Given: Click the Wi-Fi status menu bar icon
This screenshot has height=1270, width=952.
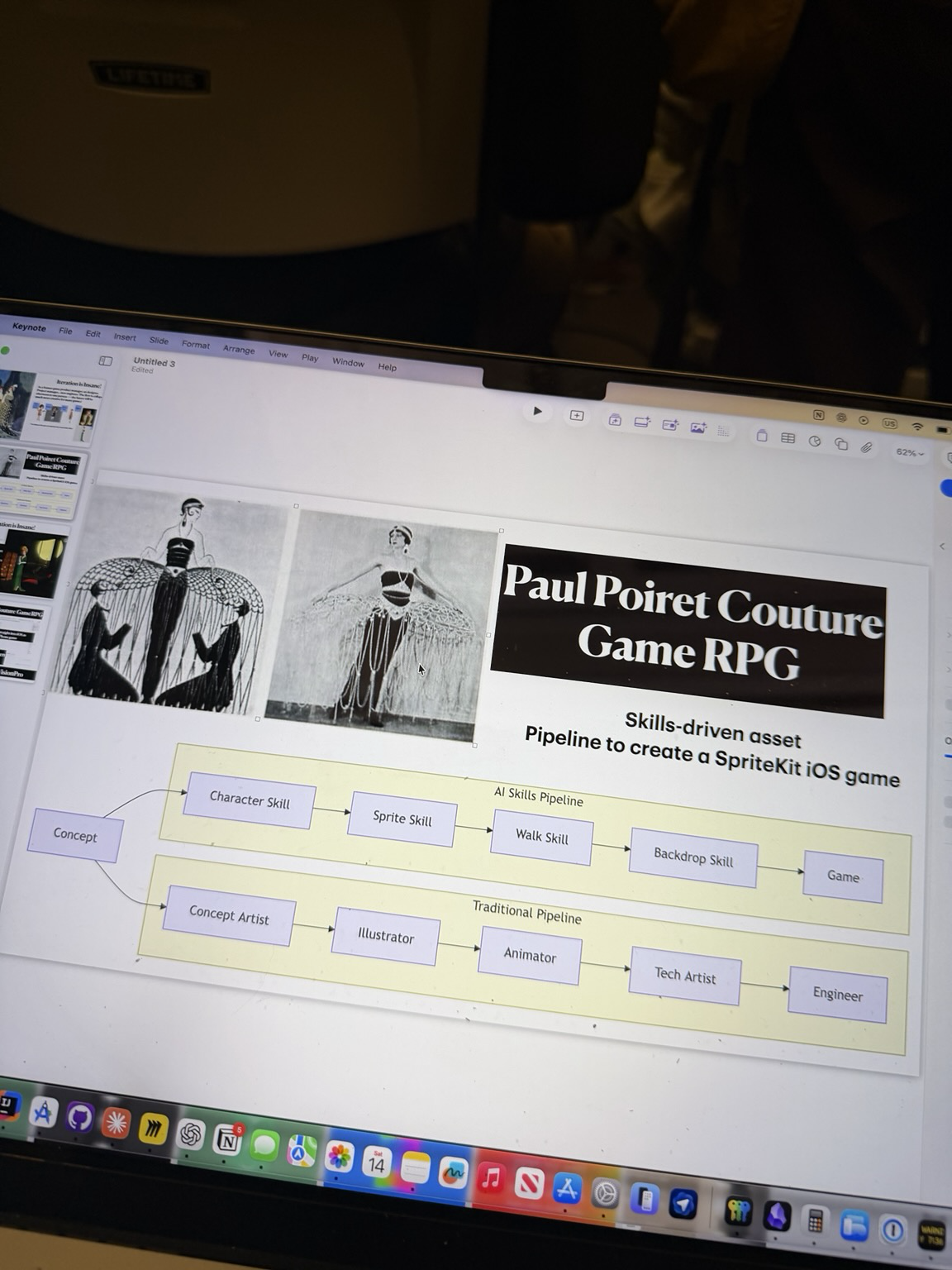Looking at the screenshot, I should pyautogui.click(x=917, y=427).
